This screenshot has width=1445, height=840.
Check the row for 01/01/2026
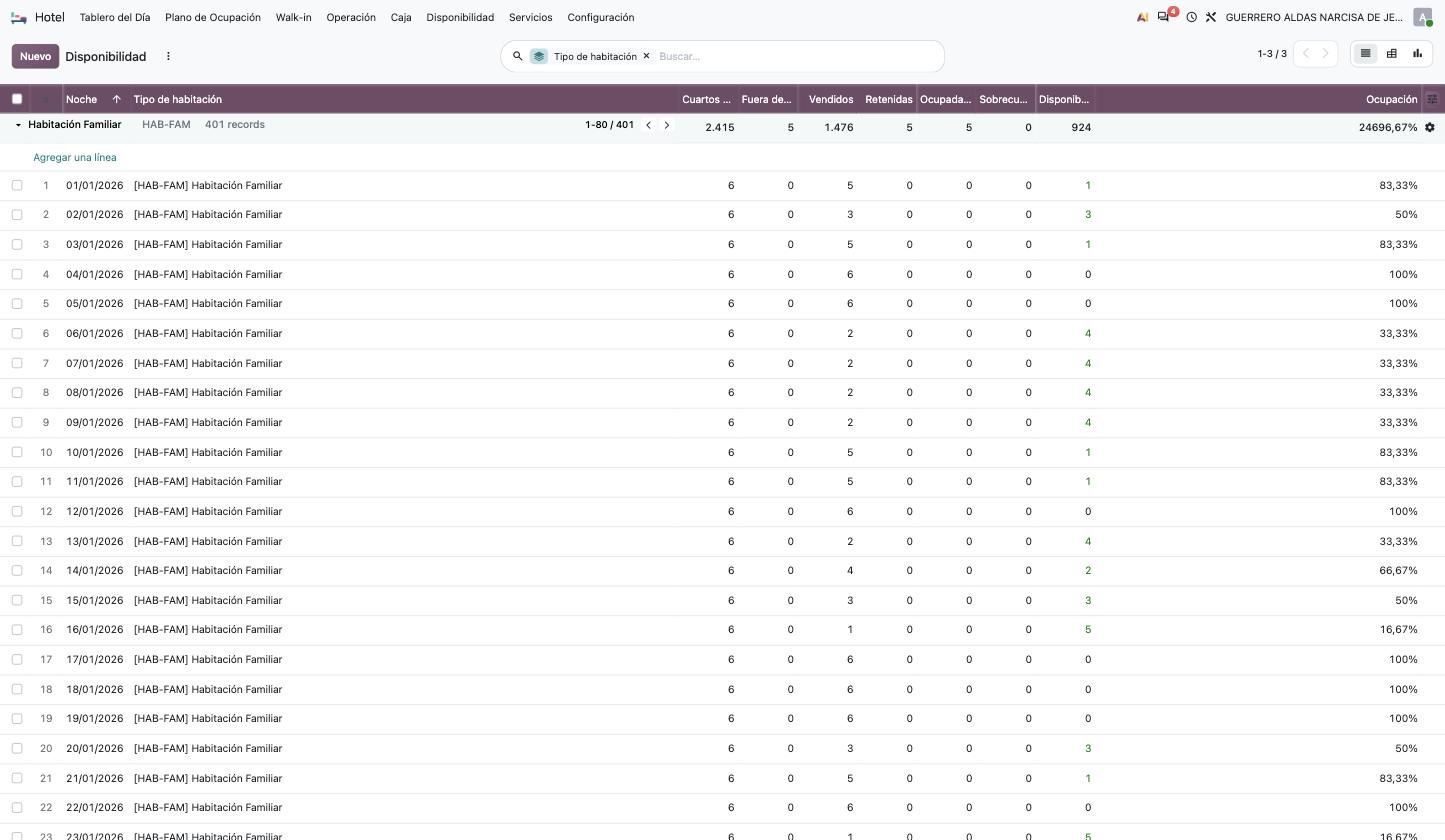[17, 185]
